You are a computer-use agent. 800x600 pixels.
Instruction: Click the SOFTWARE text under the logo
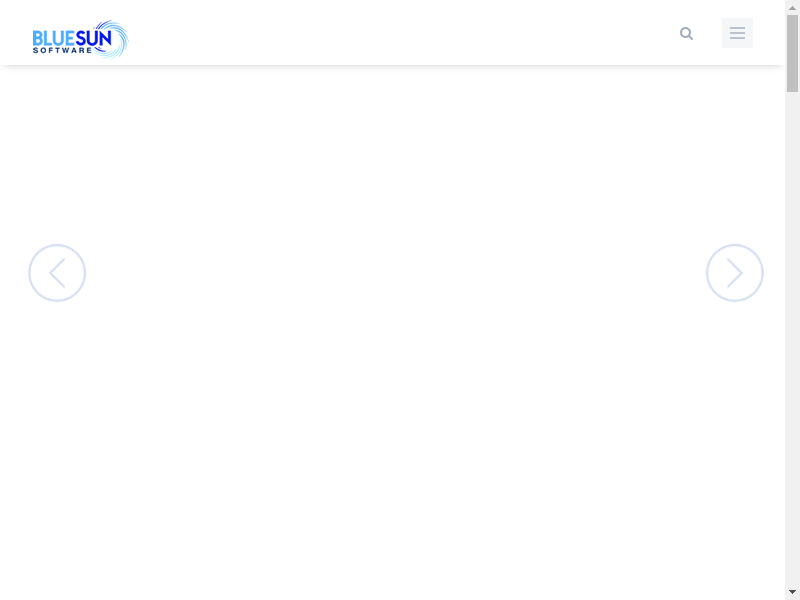click(62, 51)
